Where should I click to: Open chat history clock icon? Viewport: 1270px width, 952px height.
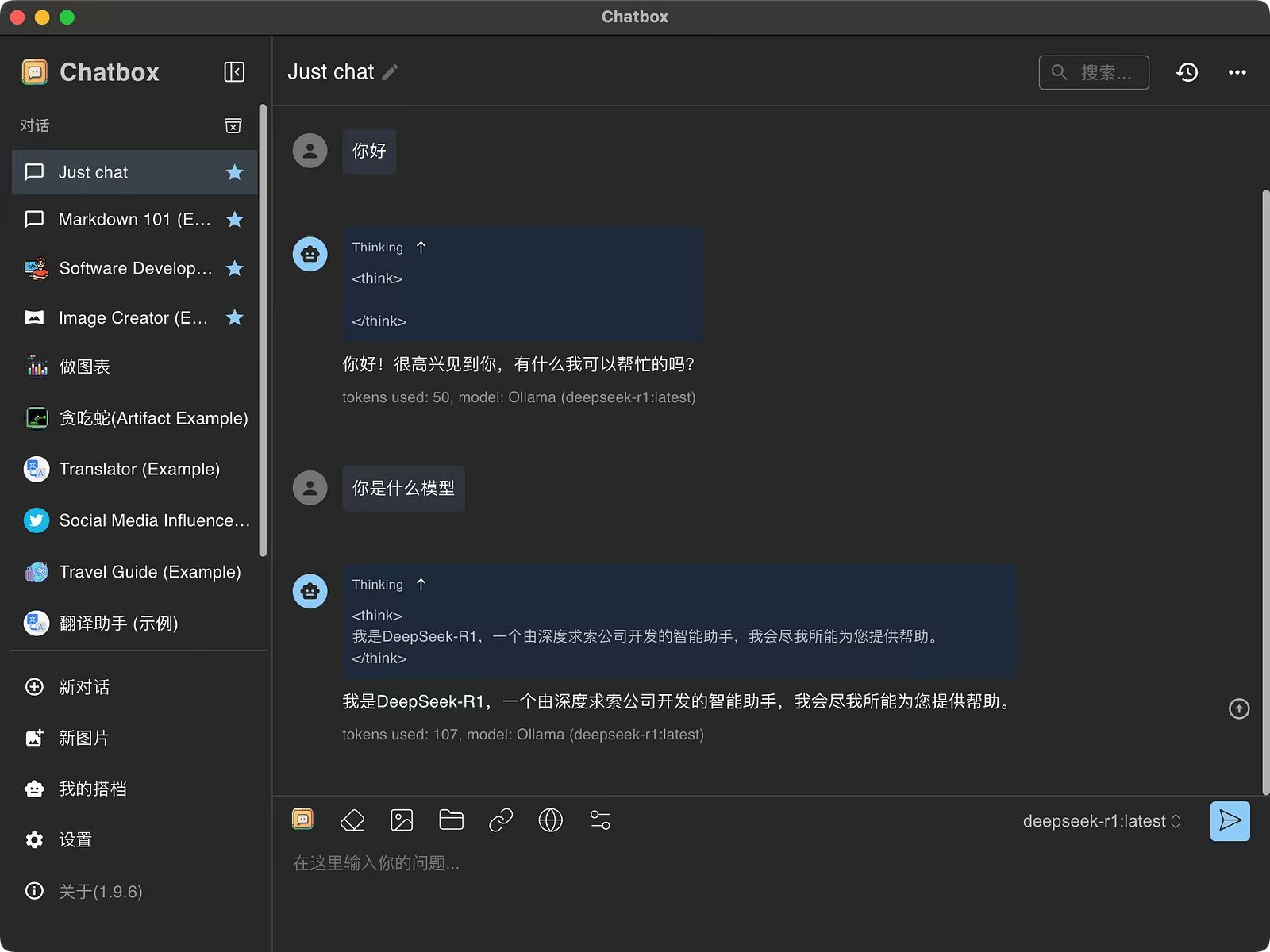(1187, 72)
